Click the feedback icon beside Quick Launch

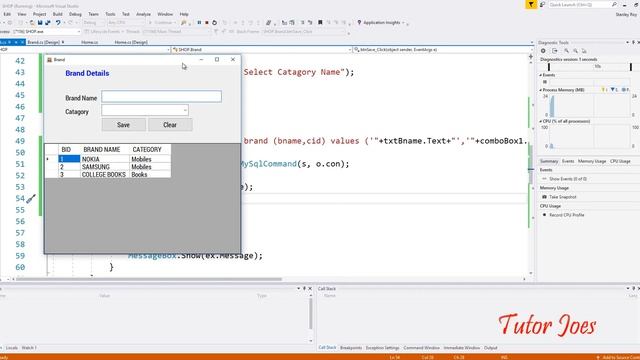tap(542, 4)
